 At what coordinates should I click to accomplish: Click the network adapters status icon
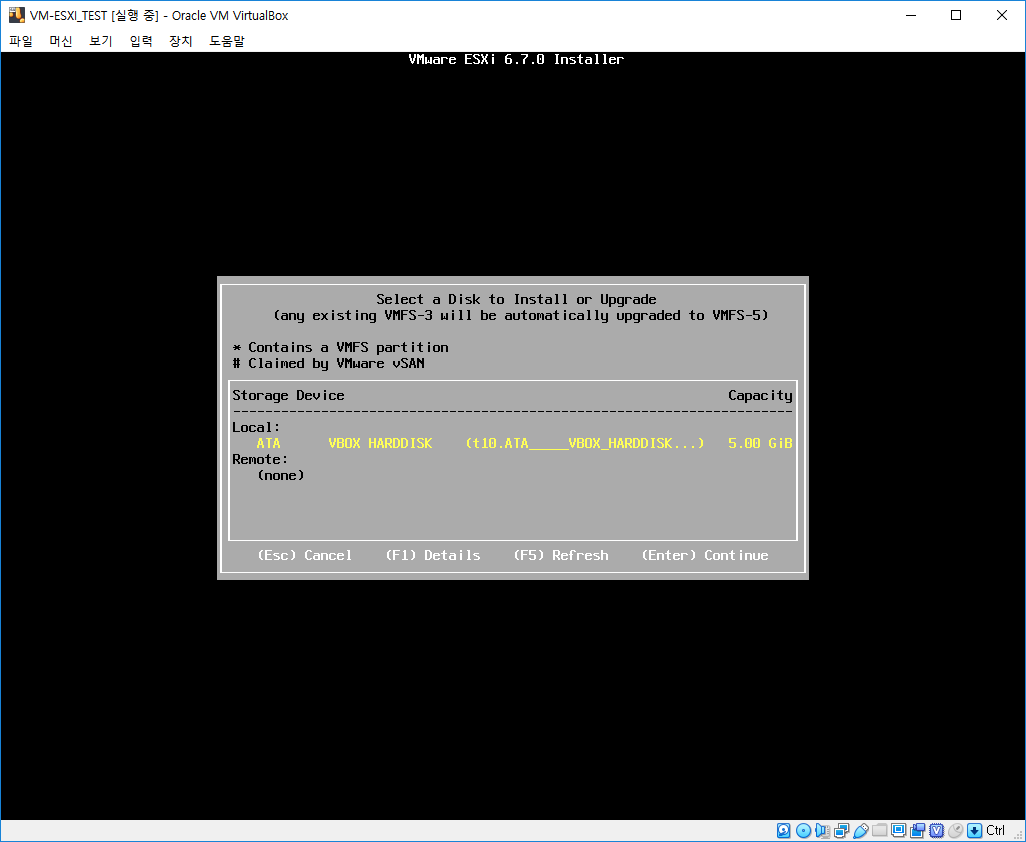[x=841, y=830]
